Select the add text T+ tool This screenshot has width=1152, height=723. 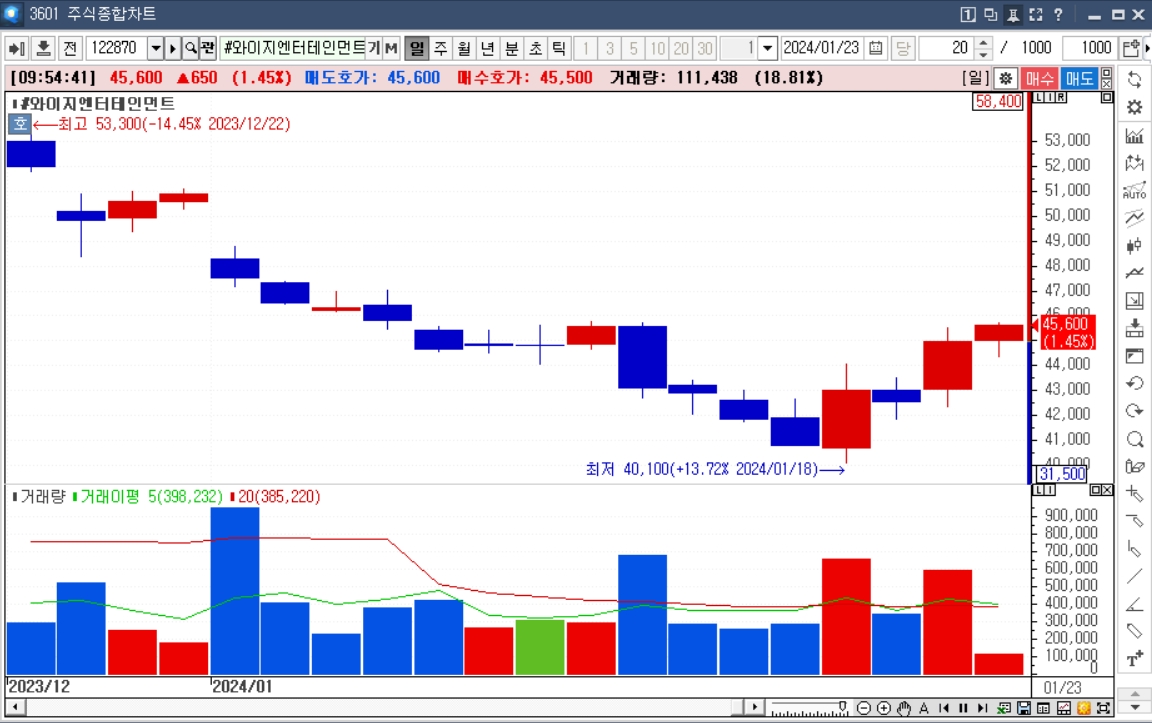1134,659
